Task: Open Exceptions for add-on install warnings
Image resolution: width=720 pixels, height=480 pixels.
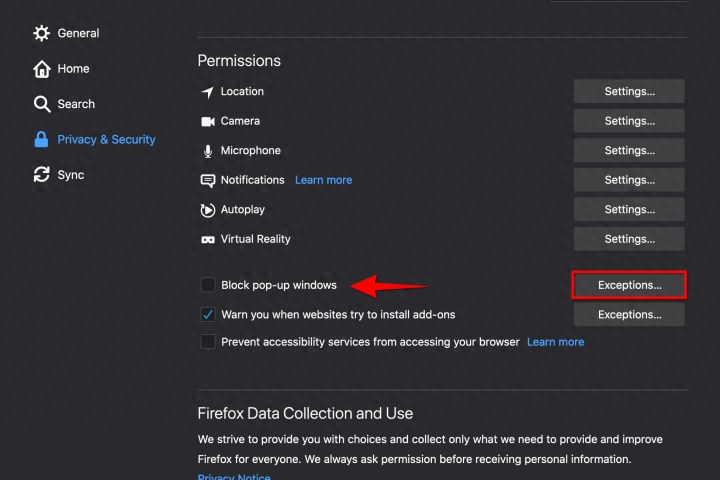Action: 629,315
